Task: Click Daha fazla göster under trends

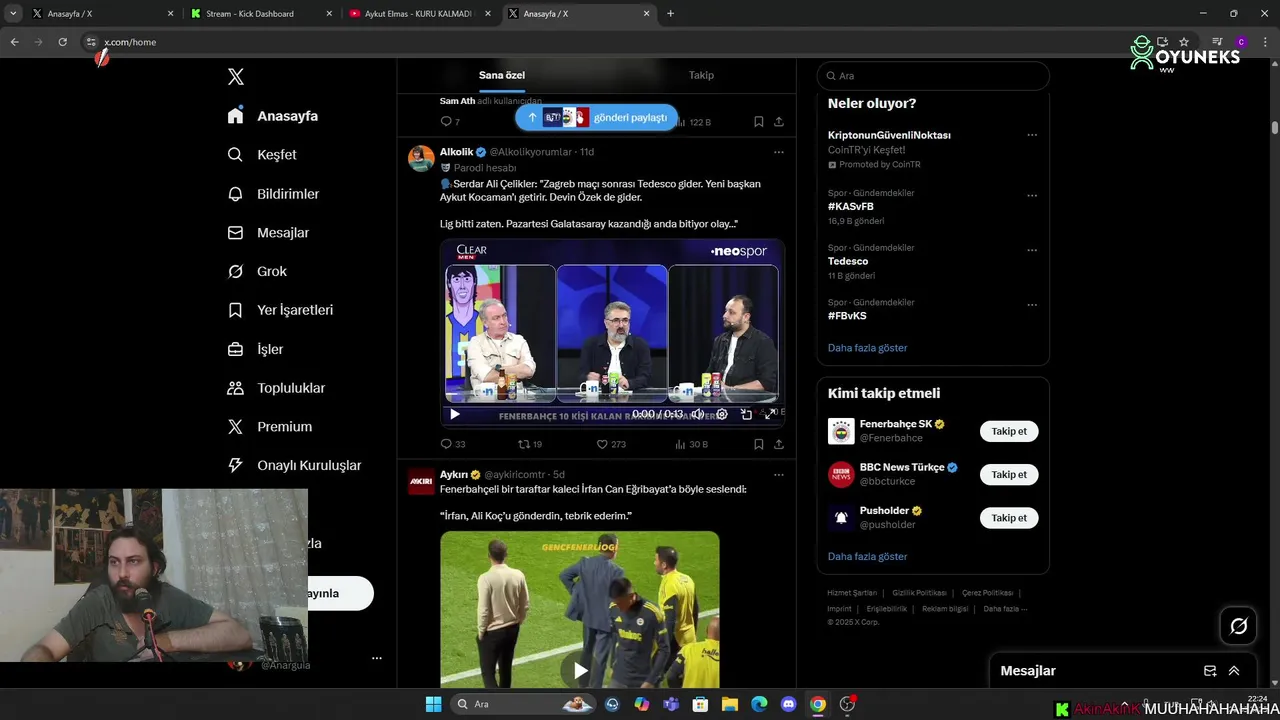Action: click(868, 348)
